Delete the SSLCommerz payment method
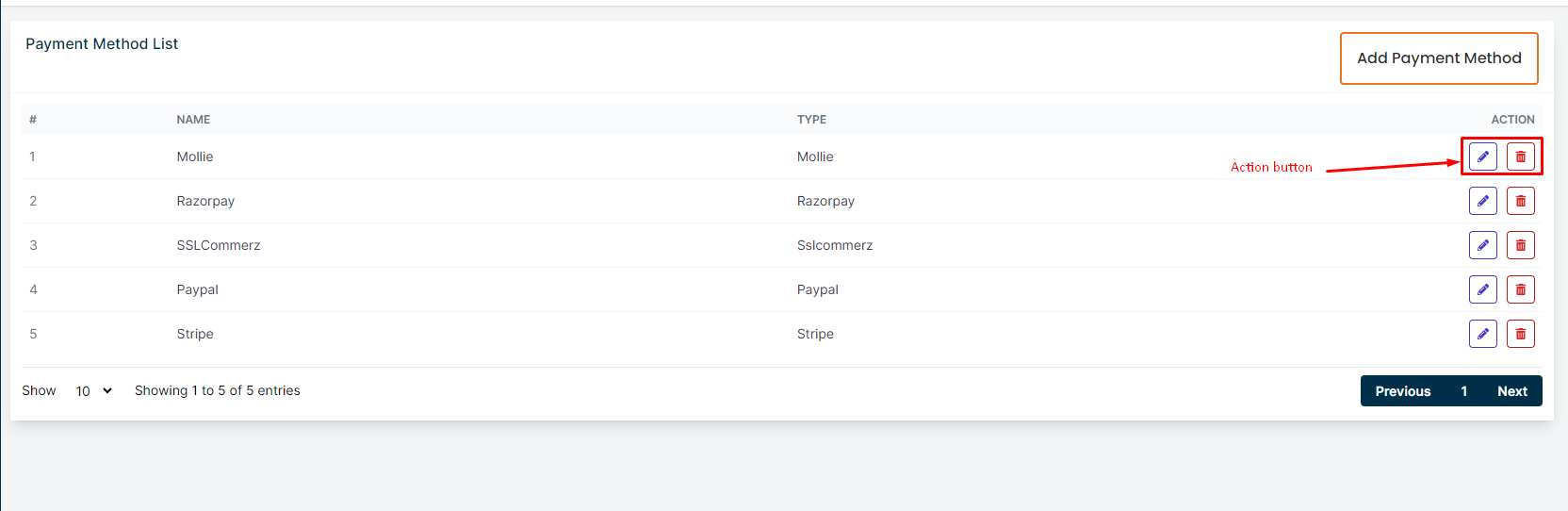Screen dimensions: 1568x511 [x=1520, y=245]
